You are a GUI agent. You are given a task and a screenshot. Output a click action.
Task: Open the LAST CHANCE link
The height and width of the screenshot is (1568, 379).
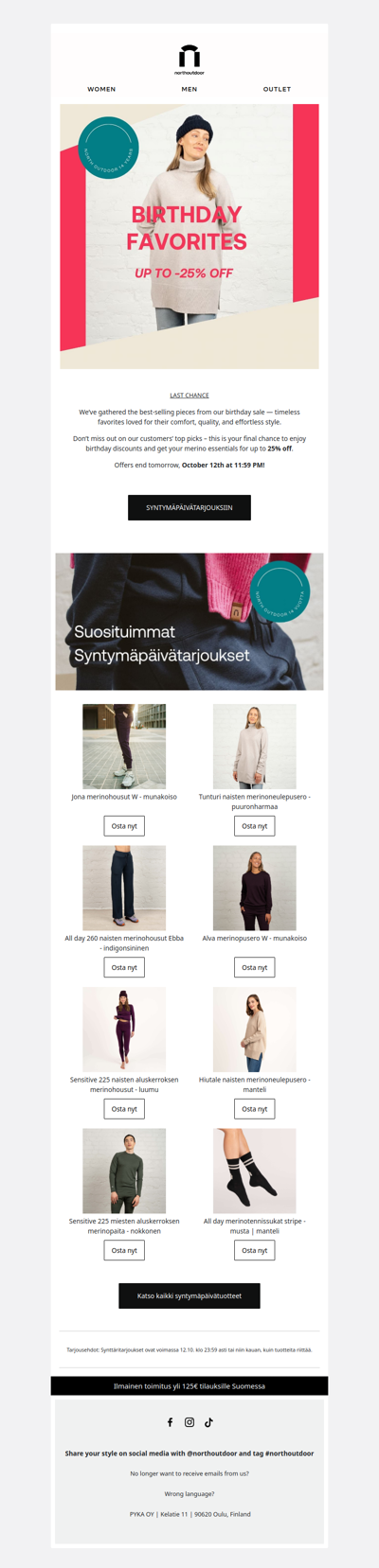pyautogui.click(x=189, y=396)
